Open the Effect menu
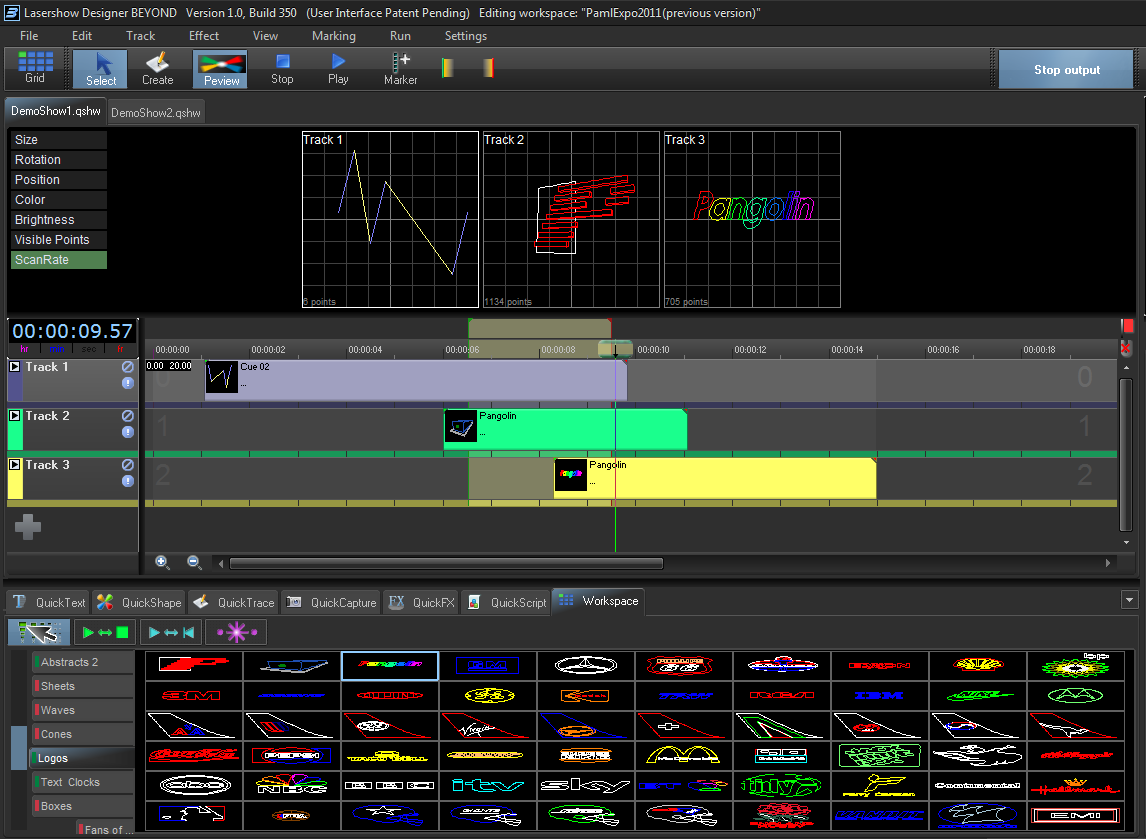 pos(204,36)
